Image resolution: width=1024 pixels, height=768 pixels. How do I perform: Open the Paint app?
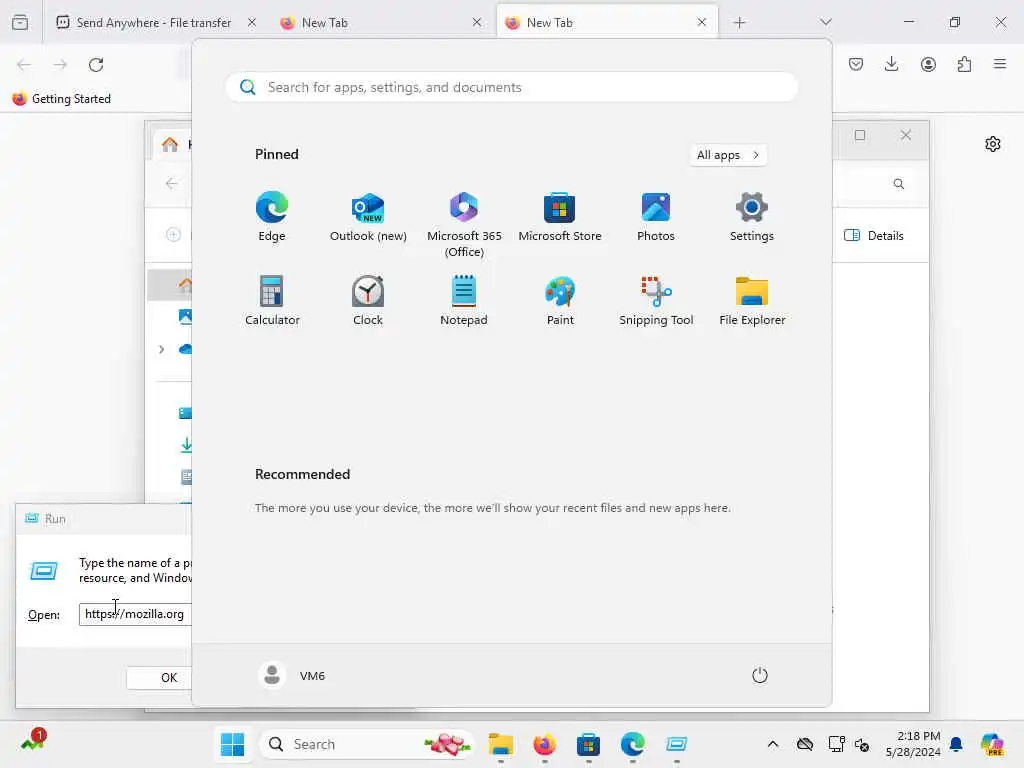(560, 301)
